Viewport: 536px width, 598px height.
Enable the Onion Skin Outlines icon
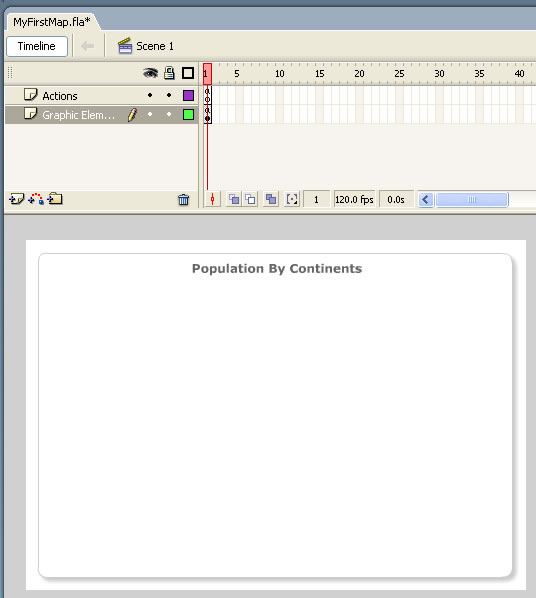click(250, 199)
